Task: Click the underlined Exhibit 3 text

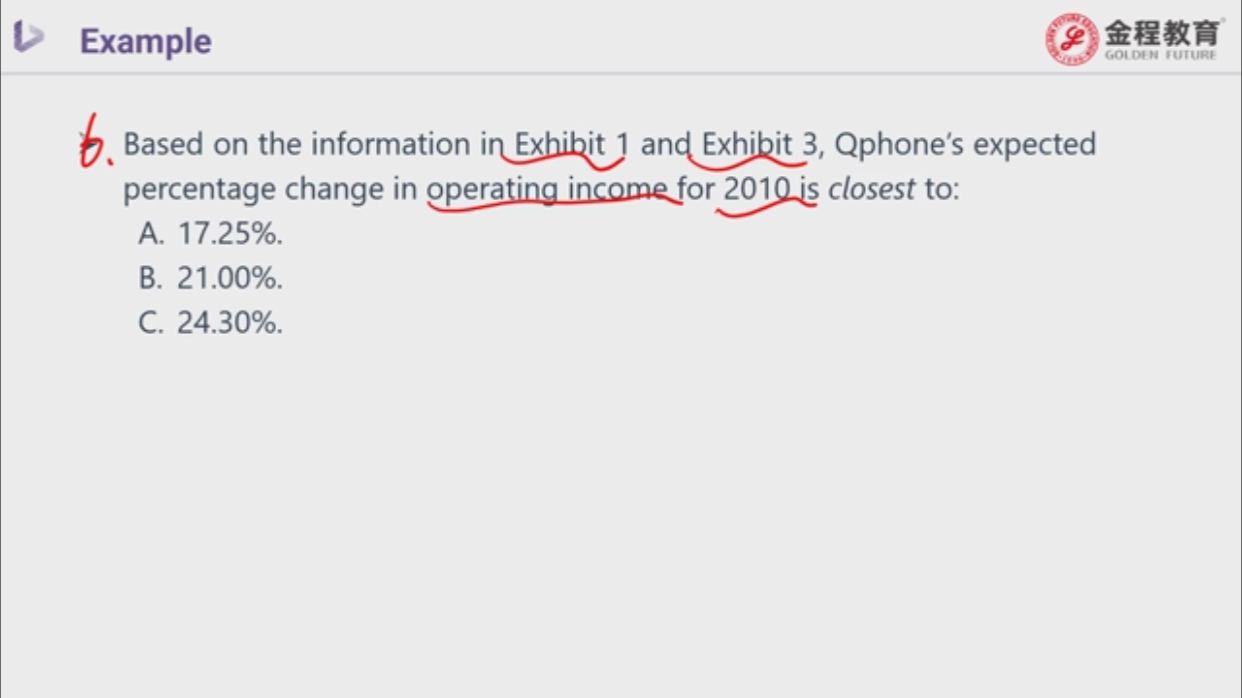Action: pos(760,144)
